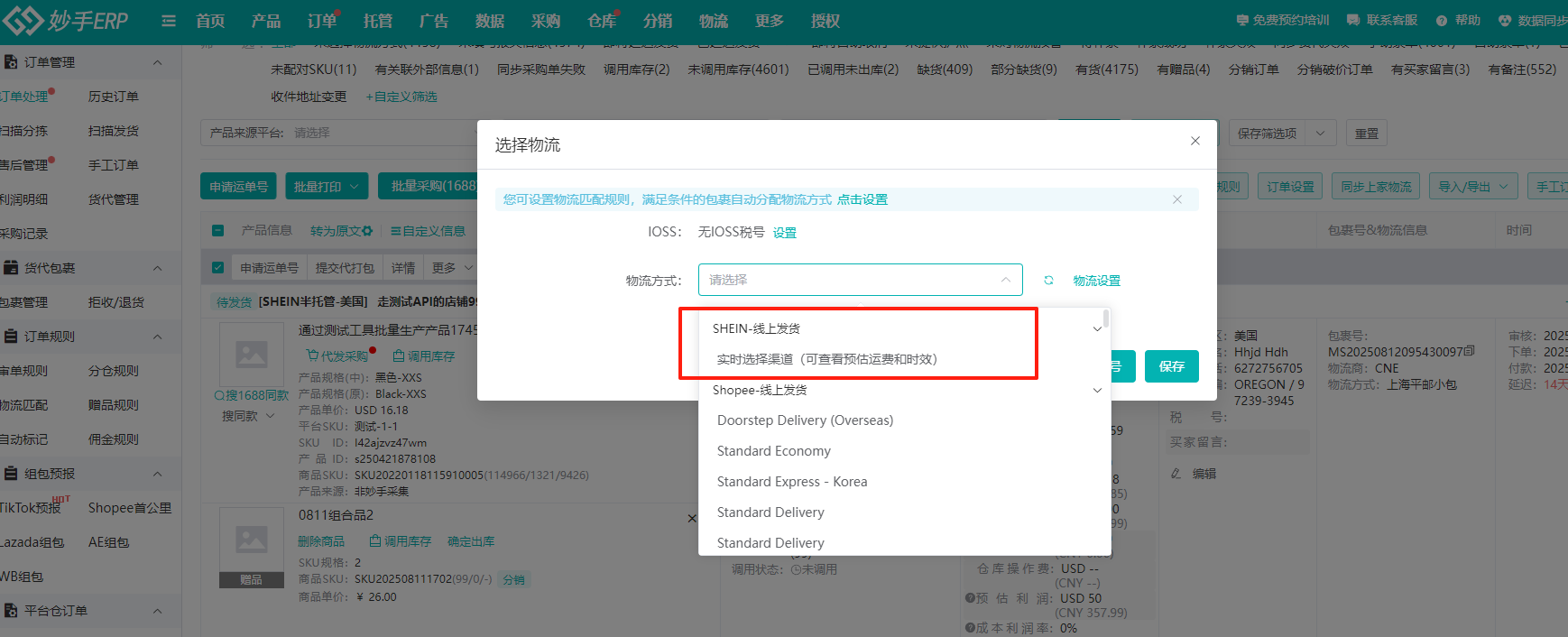Open 联系客服 chat from the top bar
This screenshot has height=637, width=1568.
[1382, 20]
